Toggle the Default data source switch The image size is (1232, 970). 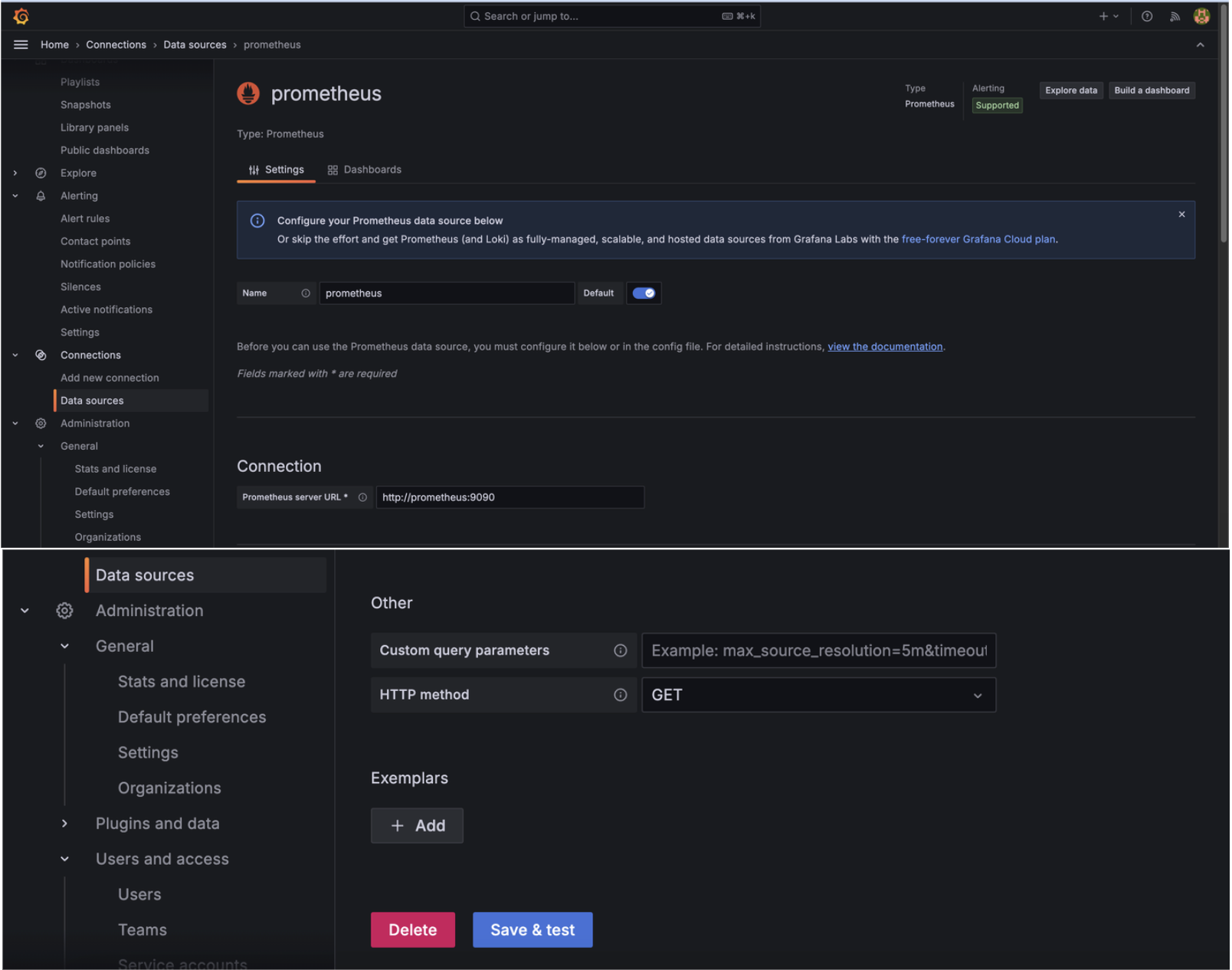(x=644, y=293)
